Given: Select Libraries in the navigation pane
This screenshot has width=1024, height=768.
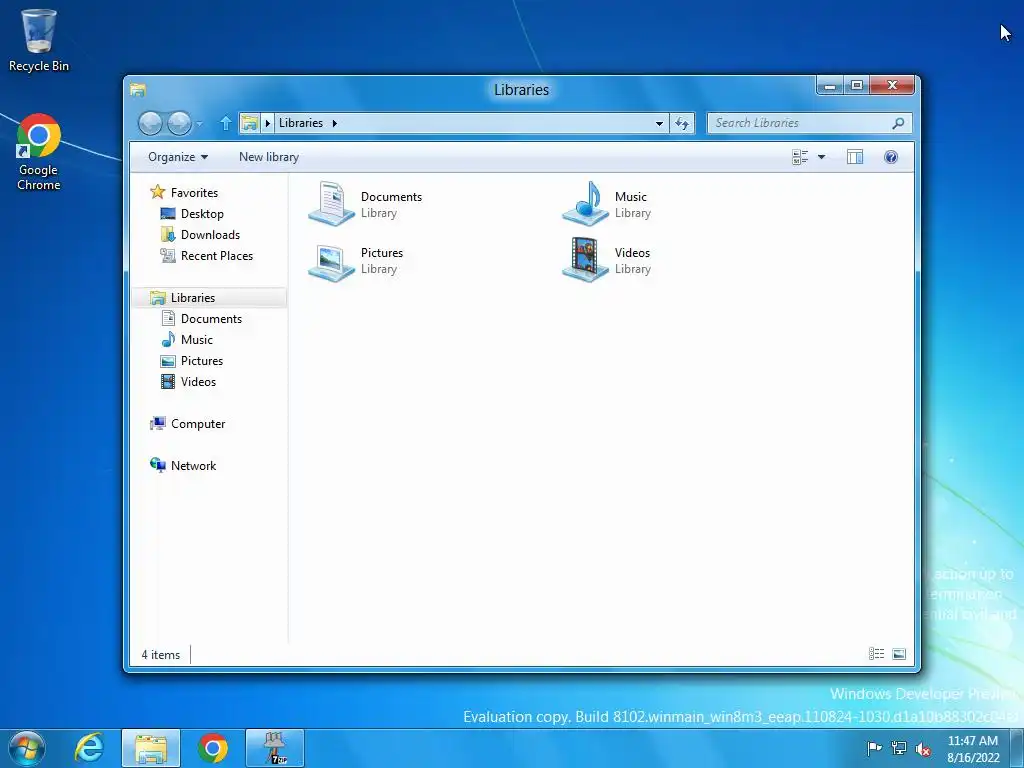Looking at the screenshot, I should pos(209,297).
